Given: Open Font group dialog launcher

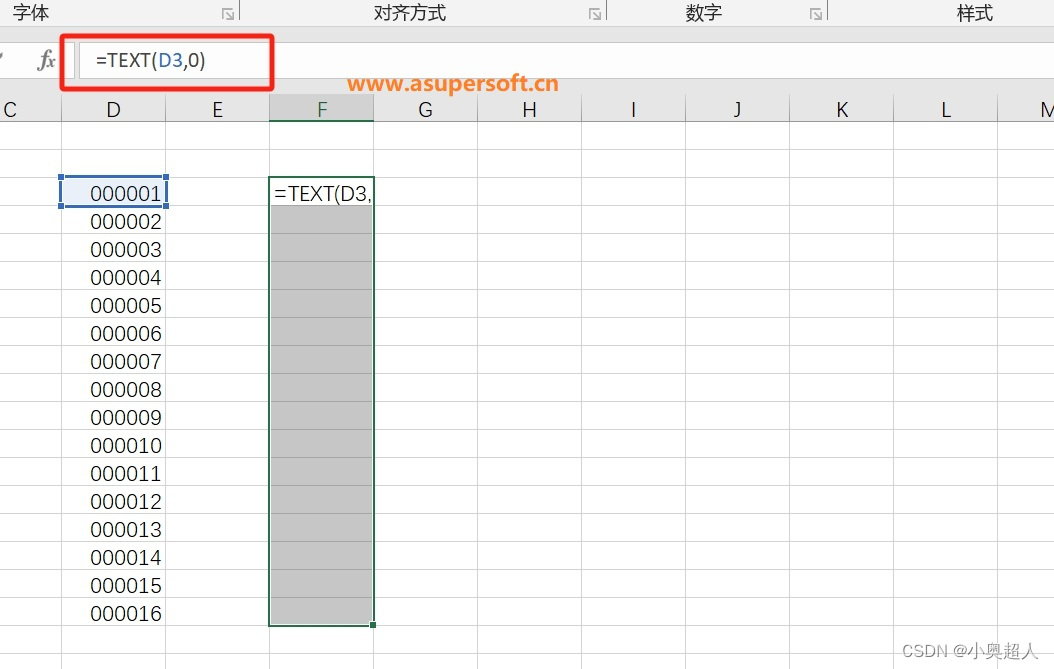Looking at the screenshot, I should click(228, 14).
